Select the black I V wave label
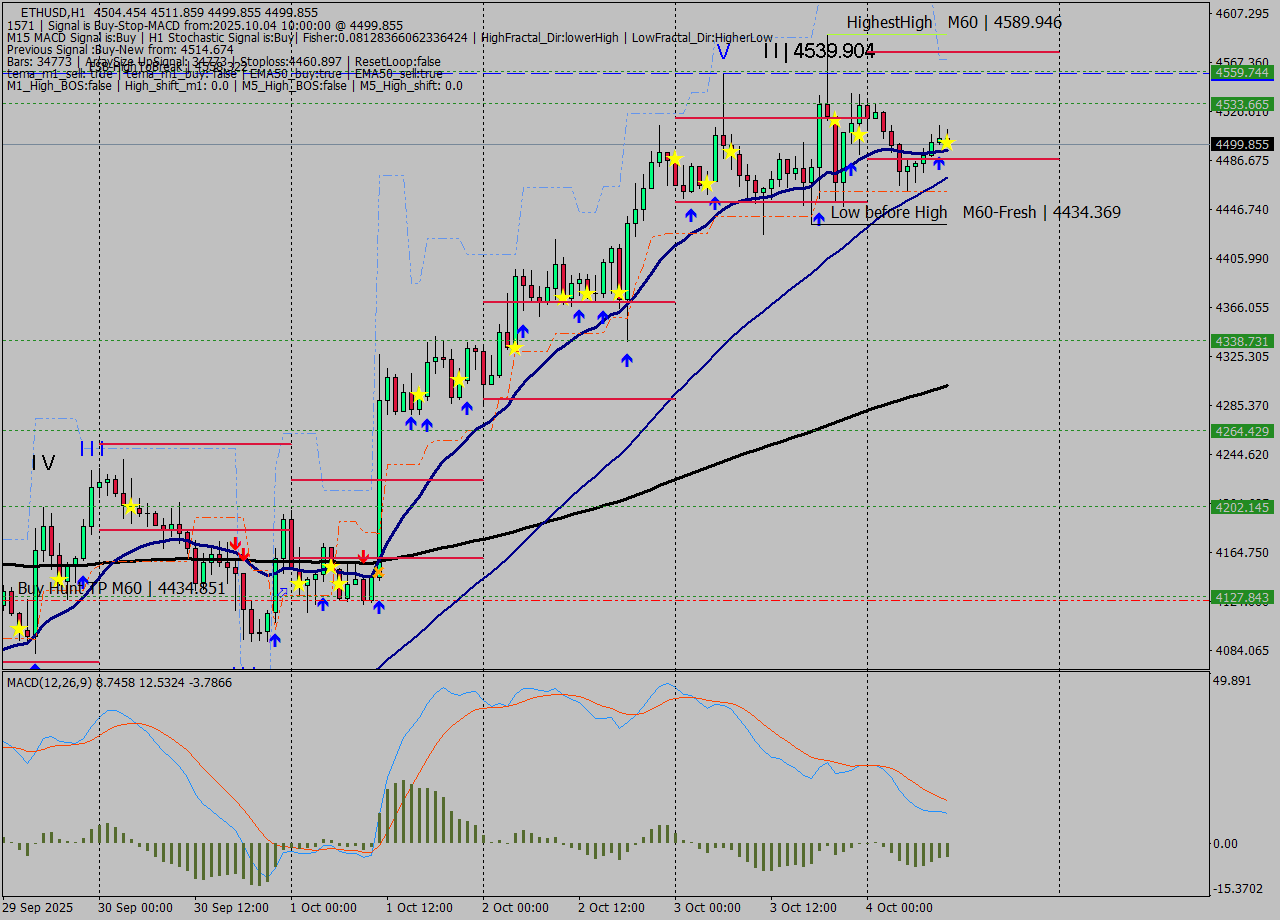Viewport: 1280px width, 920px height. pyautogui.click(x=43, y=462)
